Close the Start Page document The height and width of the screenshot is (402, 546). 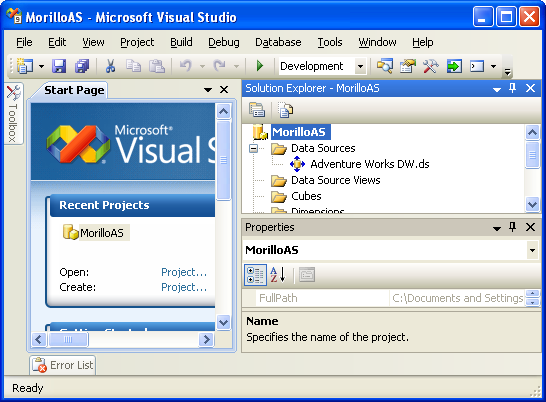coord(224,90)
